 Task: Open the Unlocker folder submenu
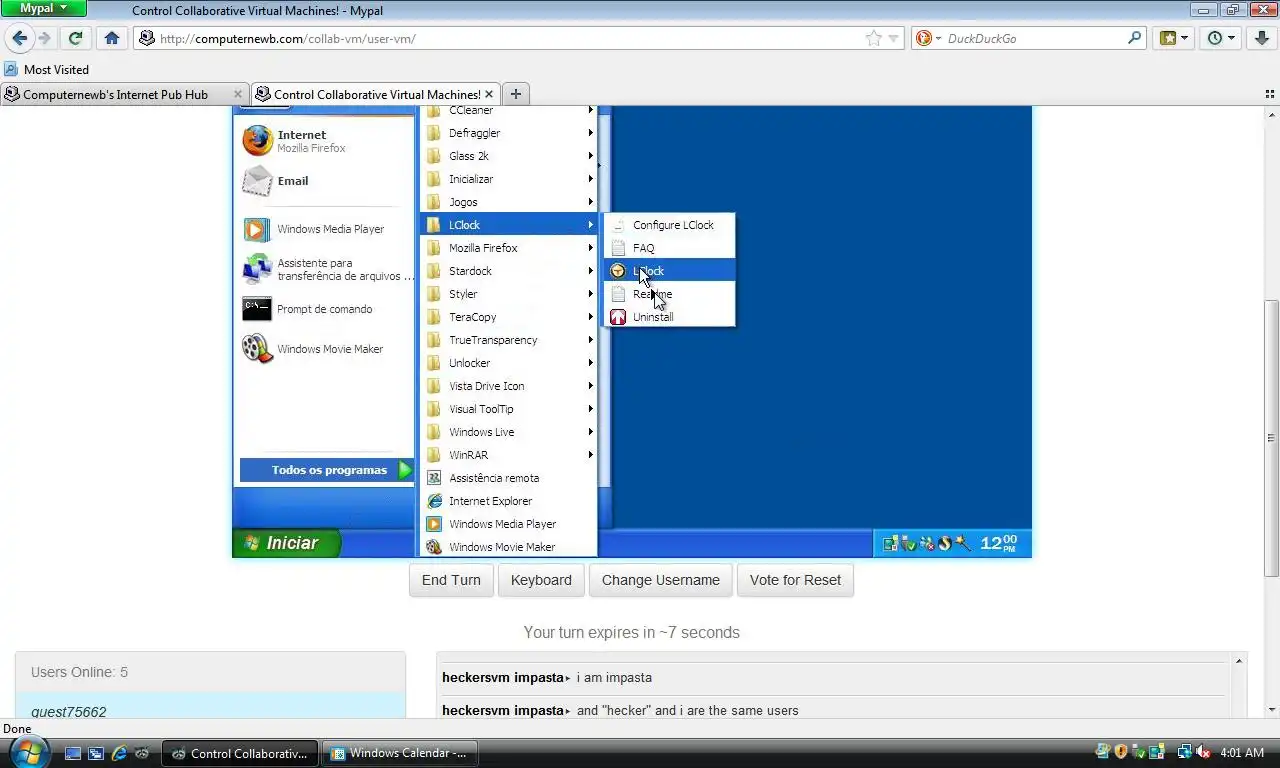pos(508,363)
